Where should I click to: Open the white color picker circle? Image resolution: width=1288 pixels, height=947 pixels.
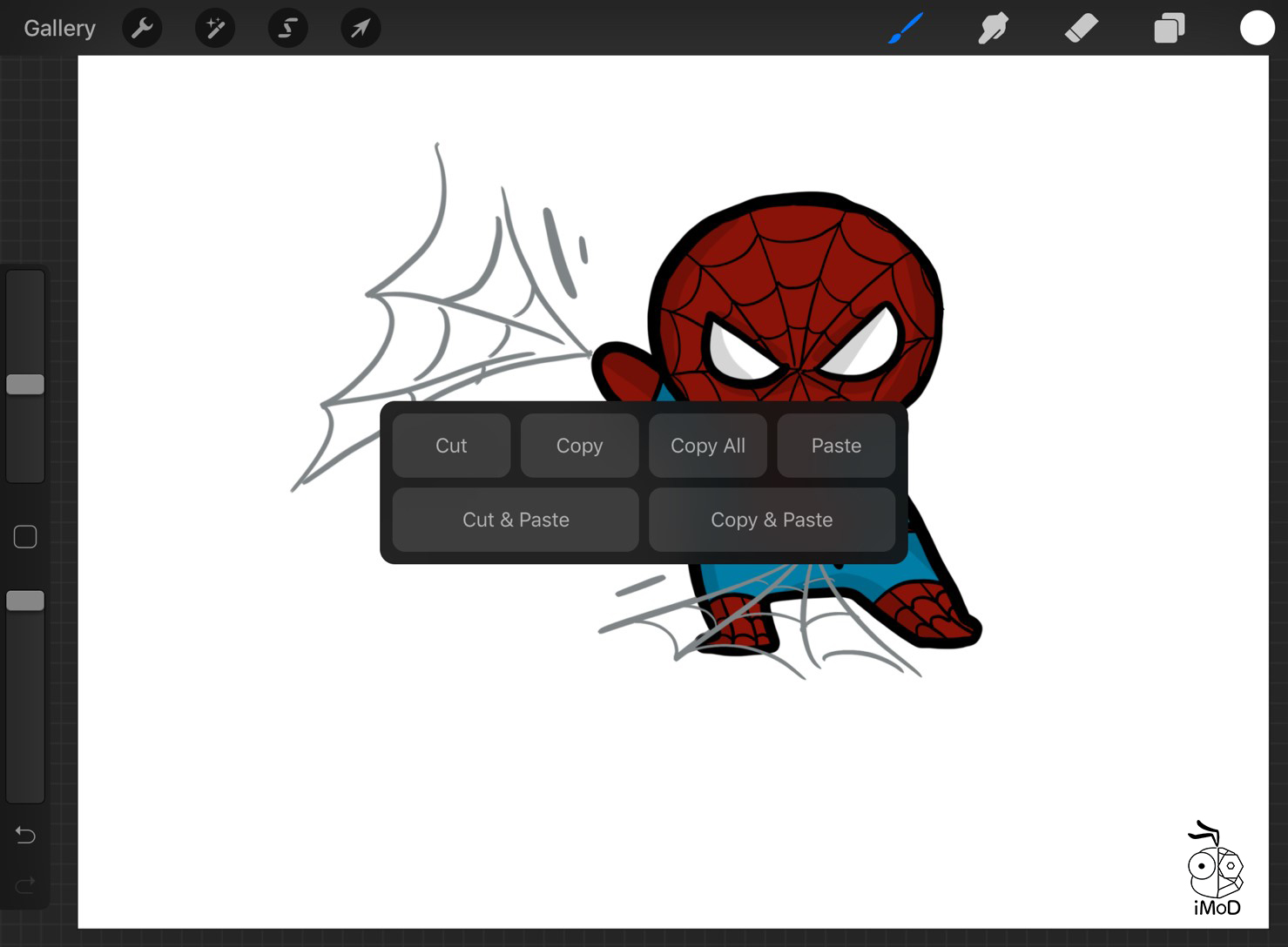[1257, 28]
